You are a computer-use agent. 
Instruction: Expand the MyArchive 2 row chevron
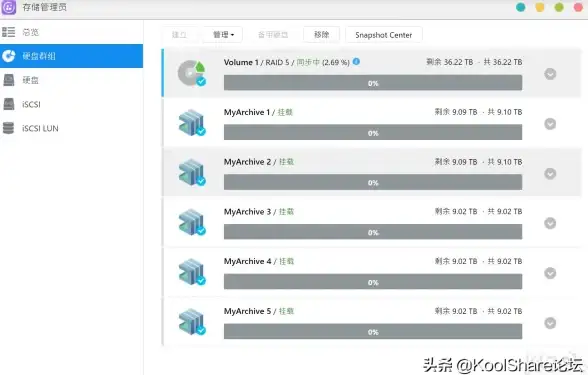tap(550, 174)
